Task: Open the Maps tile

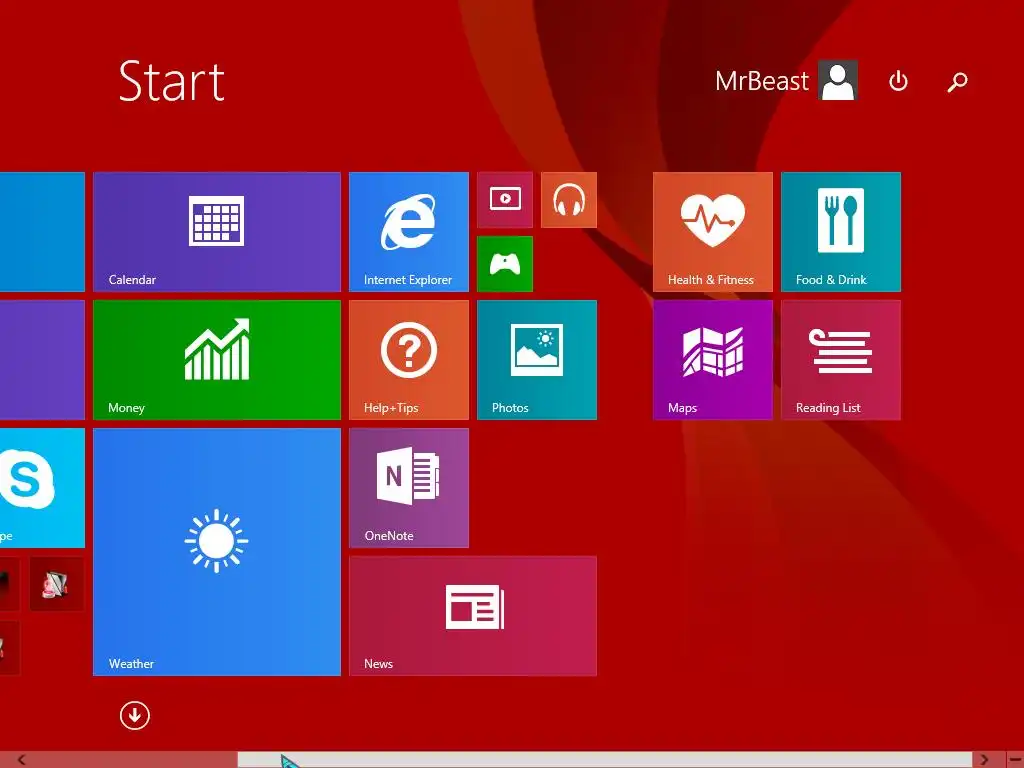Action: pyautogui.click(x=712, y=360)
